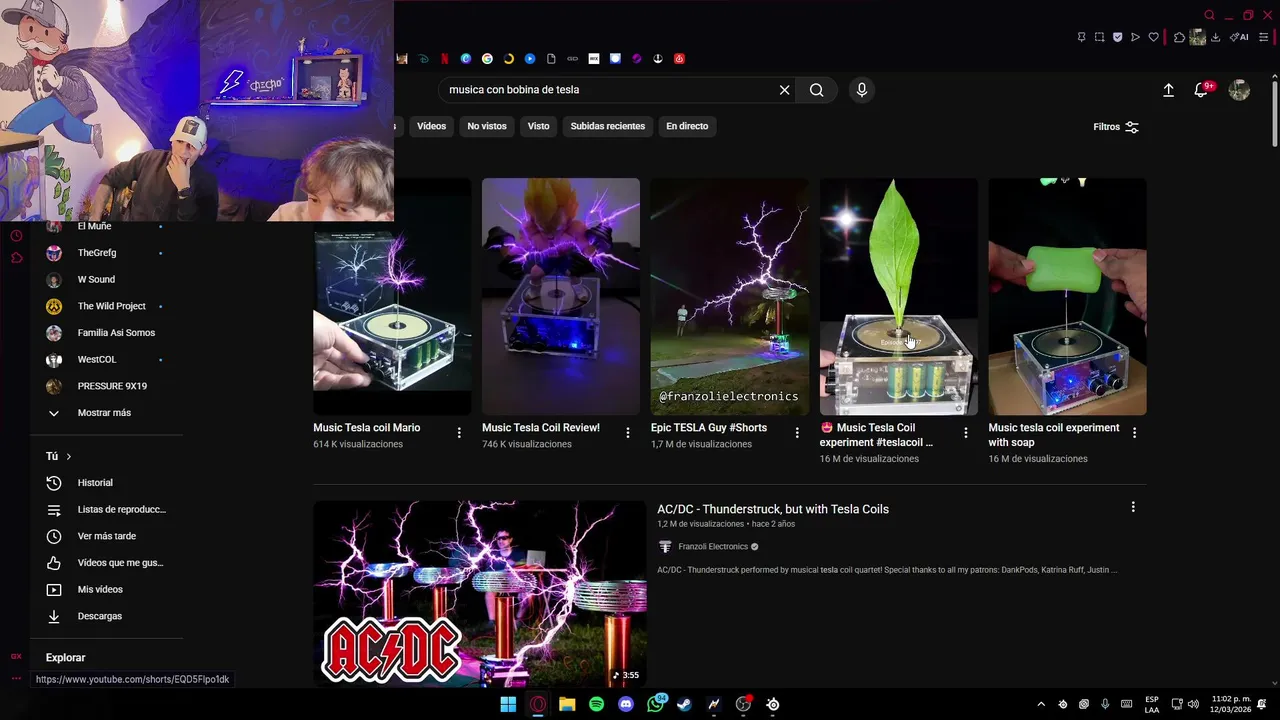Image resolution: width=1280 pixels, height=720 pixels.
Task: Open Discord from the taskbar
Action: tap(626, 704)
